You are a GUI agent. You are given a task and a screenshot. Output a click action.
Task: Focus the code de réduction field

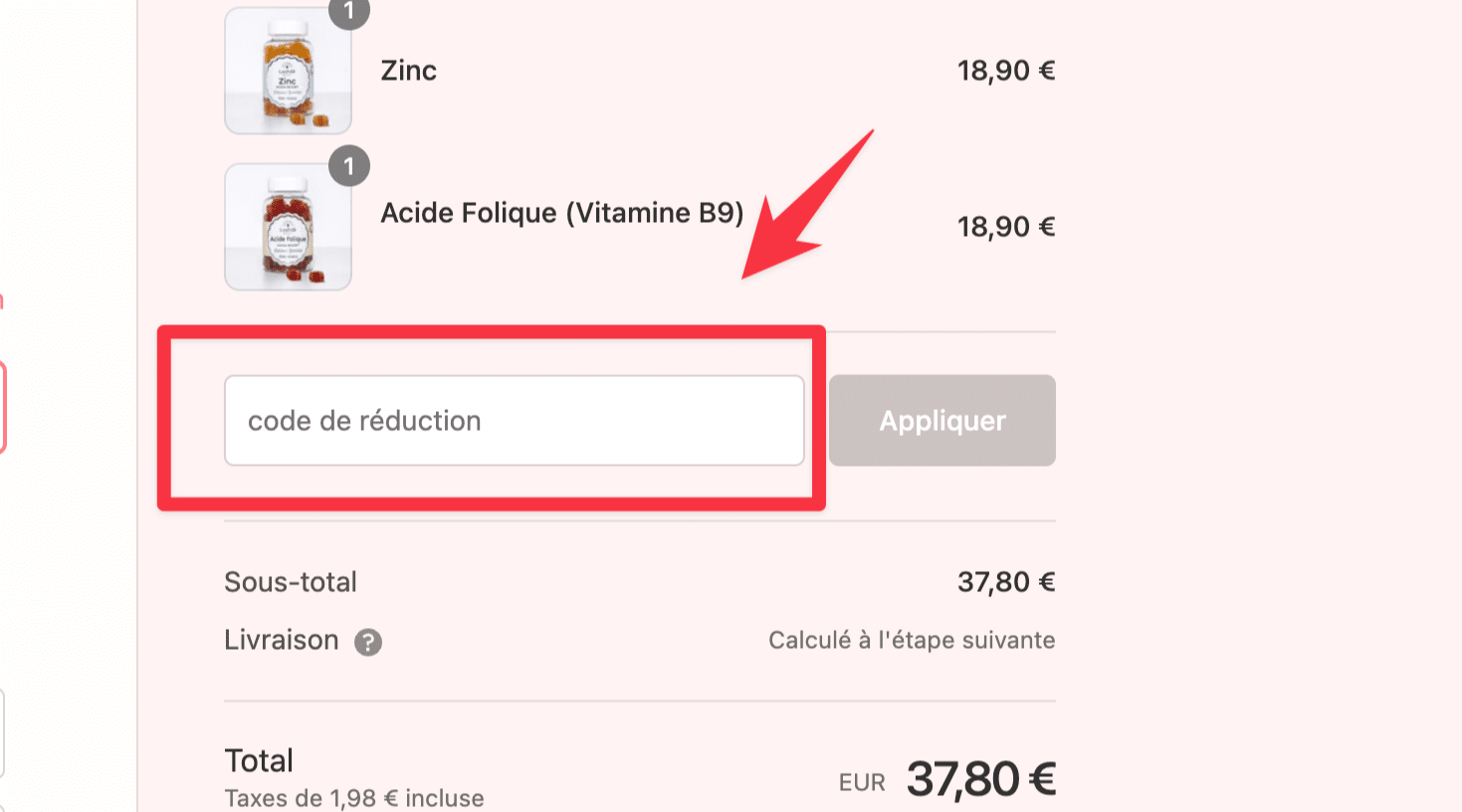coord(514,421)
